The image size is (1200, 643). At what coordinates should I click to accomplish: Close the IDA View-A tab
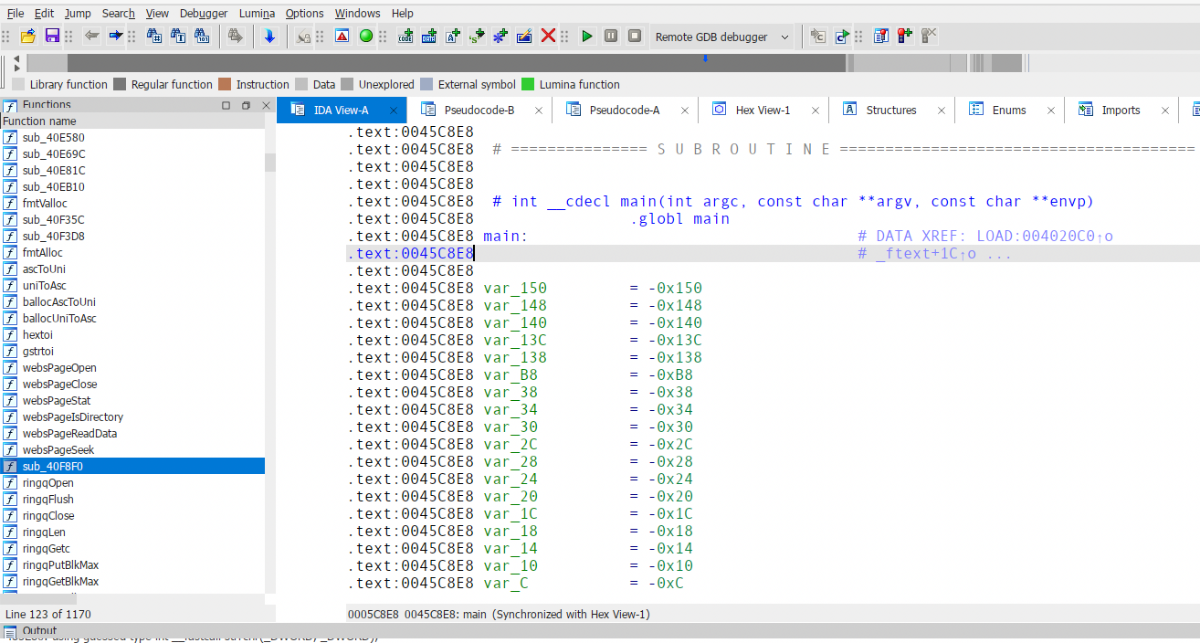click(393, 111)
